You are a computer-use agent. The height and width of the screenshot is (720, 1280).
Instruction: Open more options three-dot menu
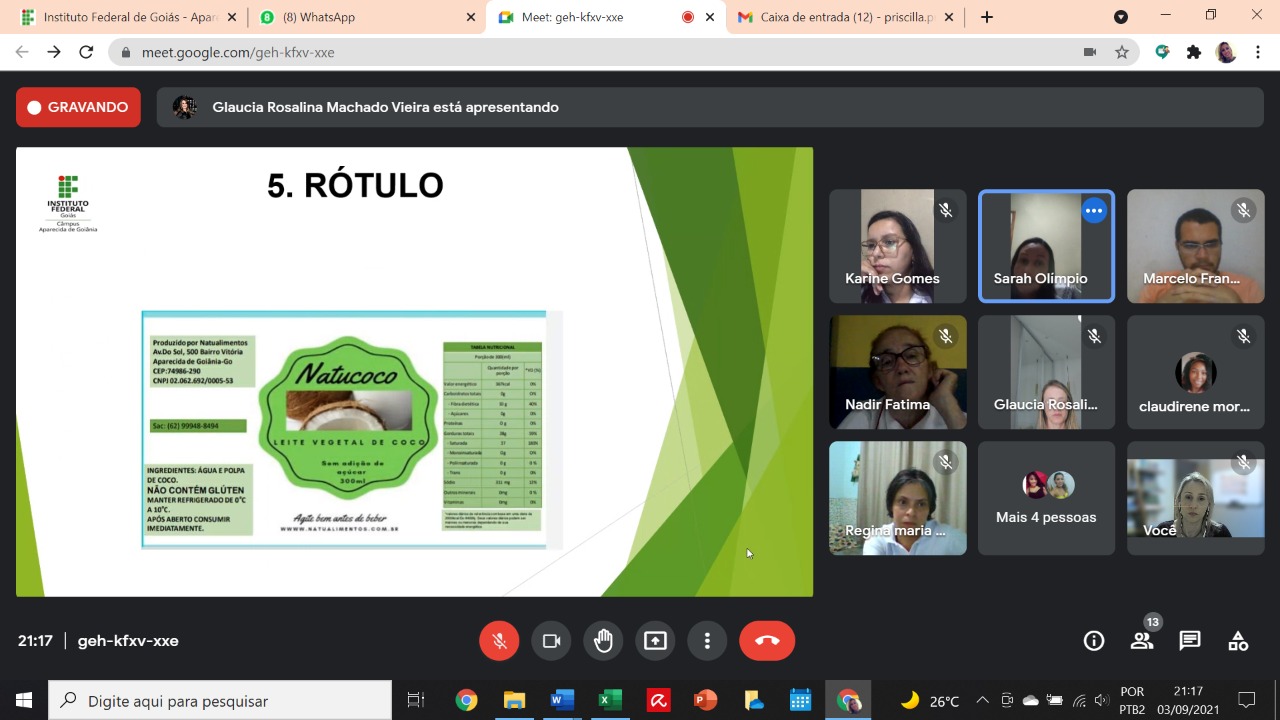click(707, 641)
